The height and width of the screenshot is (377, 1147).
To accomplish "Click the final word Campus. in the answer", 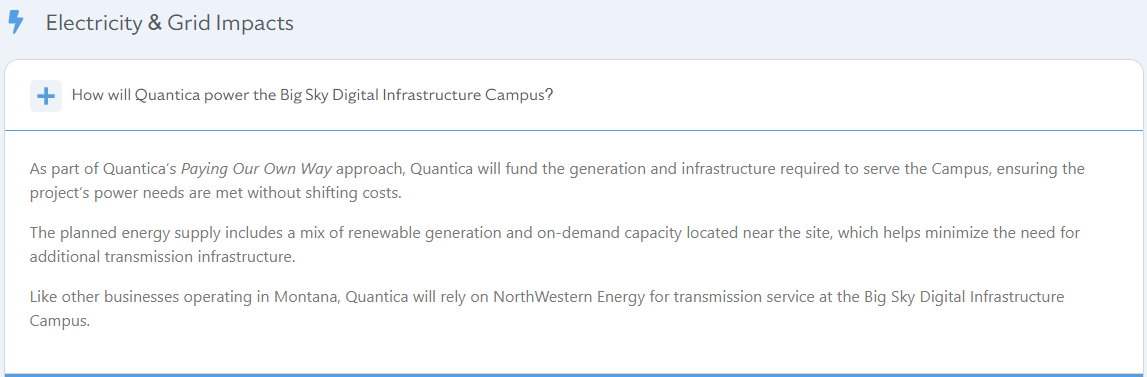I will point(60,321).
